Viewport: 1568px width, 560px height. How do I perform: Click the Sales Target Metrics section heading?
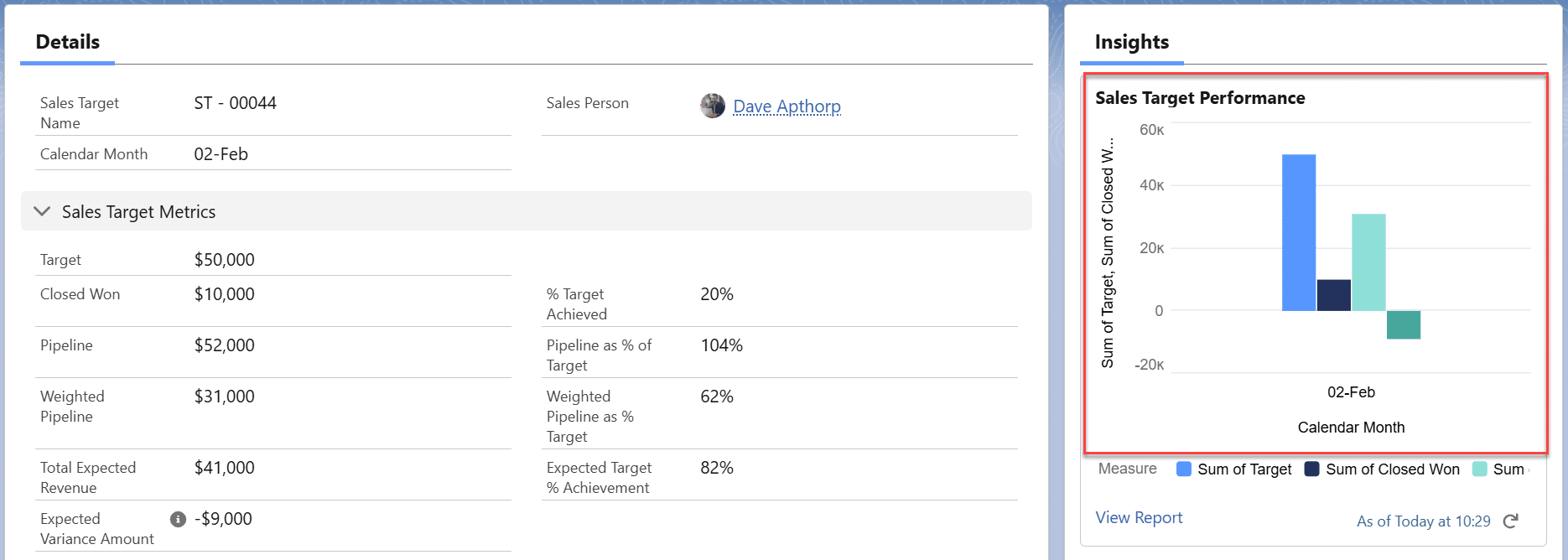[x=138, y=212]
